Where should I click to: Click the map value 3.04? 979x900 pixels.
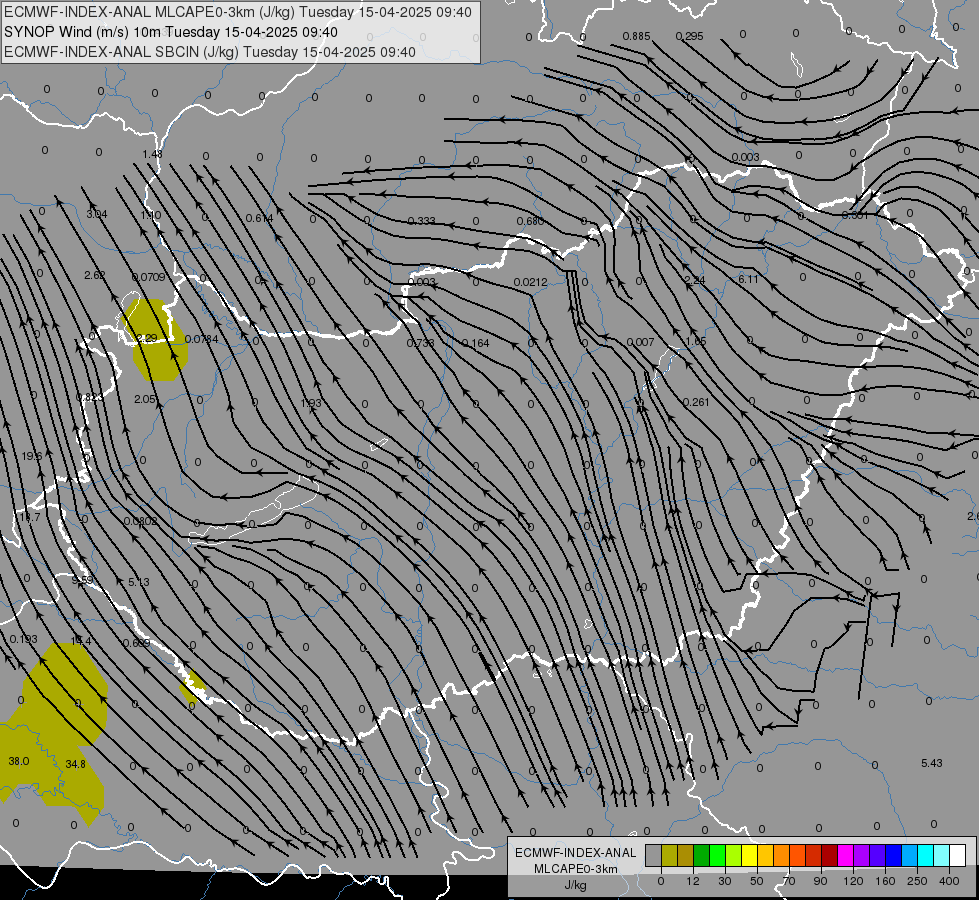tap(96, 214)
